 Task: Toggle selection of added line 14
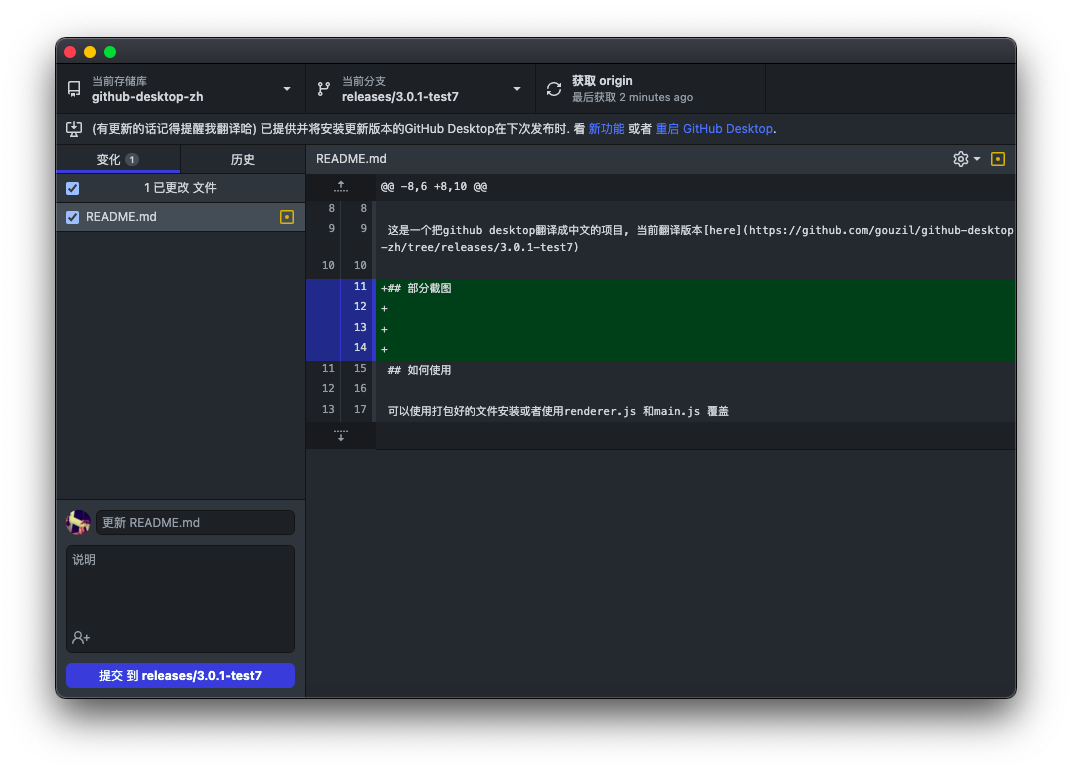340,349
